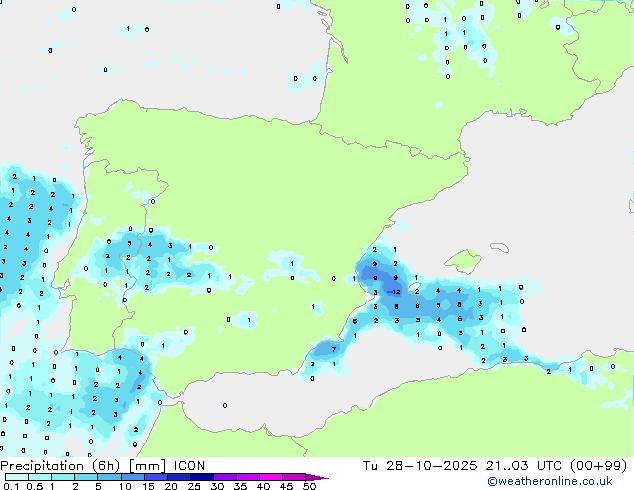The image size is (634, 490).
Task: Pick the legend swatch between 35 and 40
Action: (248, 477)
